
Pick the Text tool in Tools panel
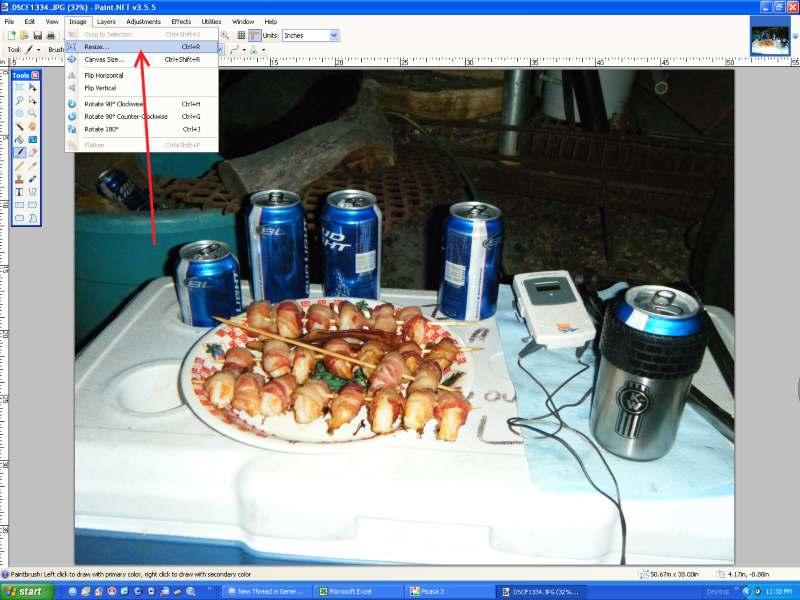pyautogui.click(x=20, y=191)
